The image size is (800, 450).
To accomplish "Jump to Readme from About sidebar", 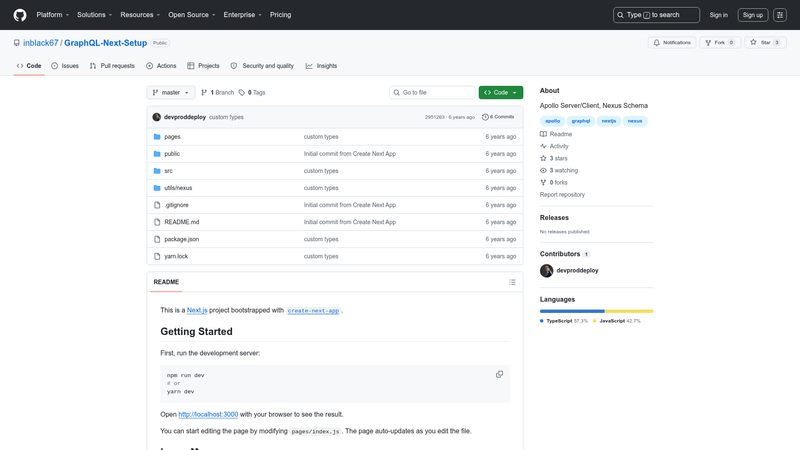I will pyautogui.click(x=556, y=134).
